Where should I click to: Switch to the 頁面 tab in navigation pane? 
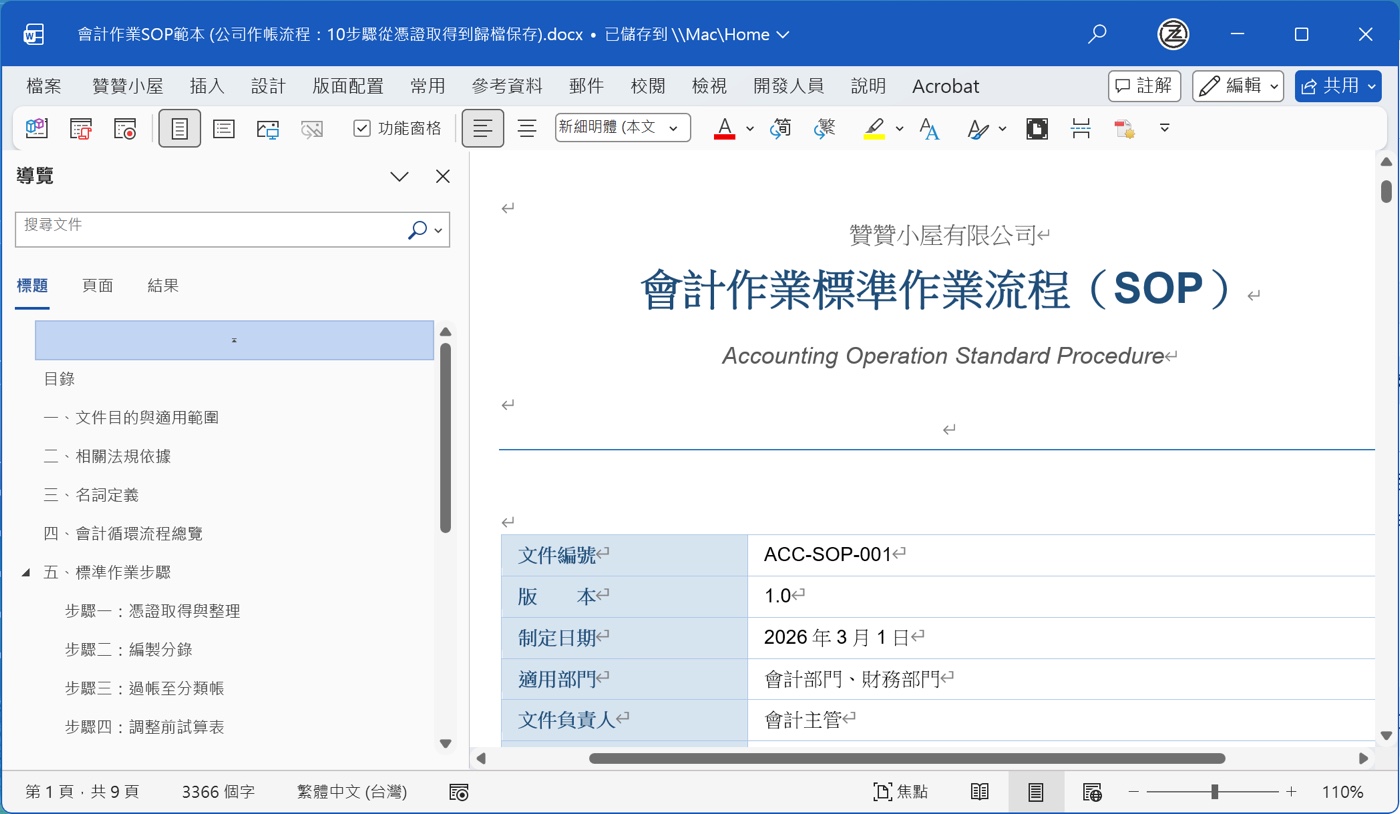(97, 285)
